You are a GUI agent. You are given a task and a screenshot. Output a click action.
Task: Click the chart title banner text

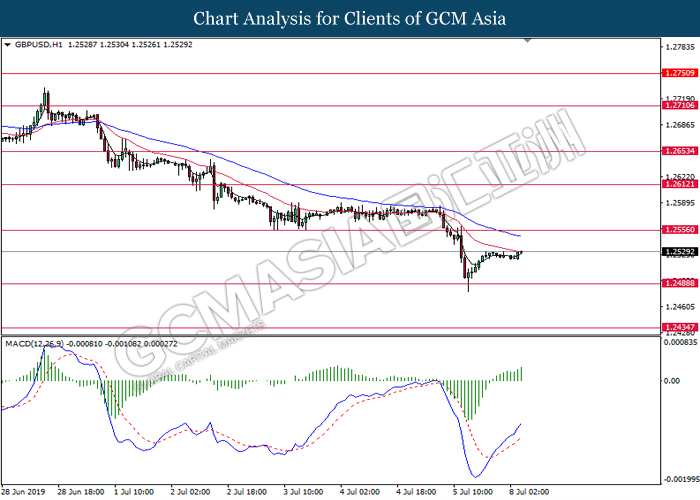click(x=349, y=18)
